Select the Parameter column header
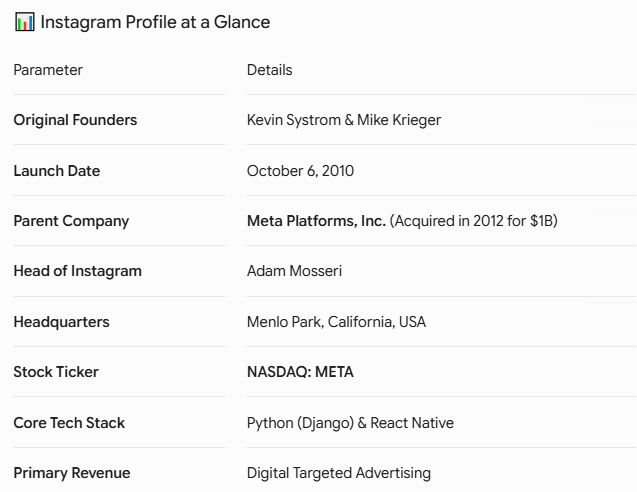This screenshot has width=637, height=492. pyautogui.click(x=48, y=70)
